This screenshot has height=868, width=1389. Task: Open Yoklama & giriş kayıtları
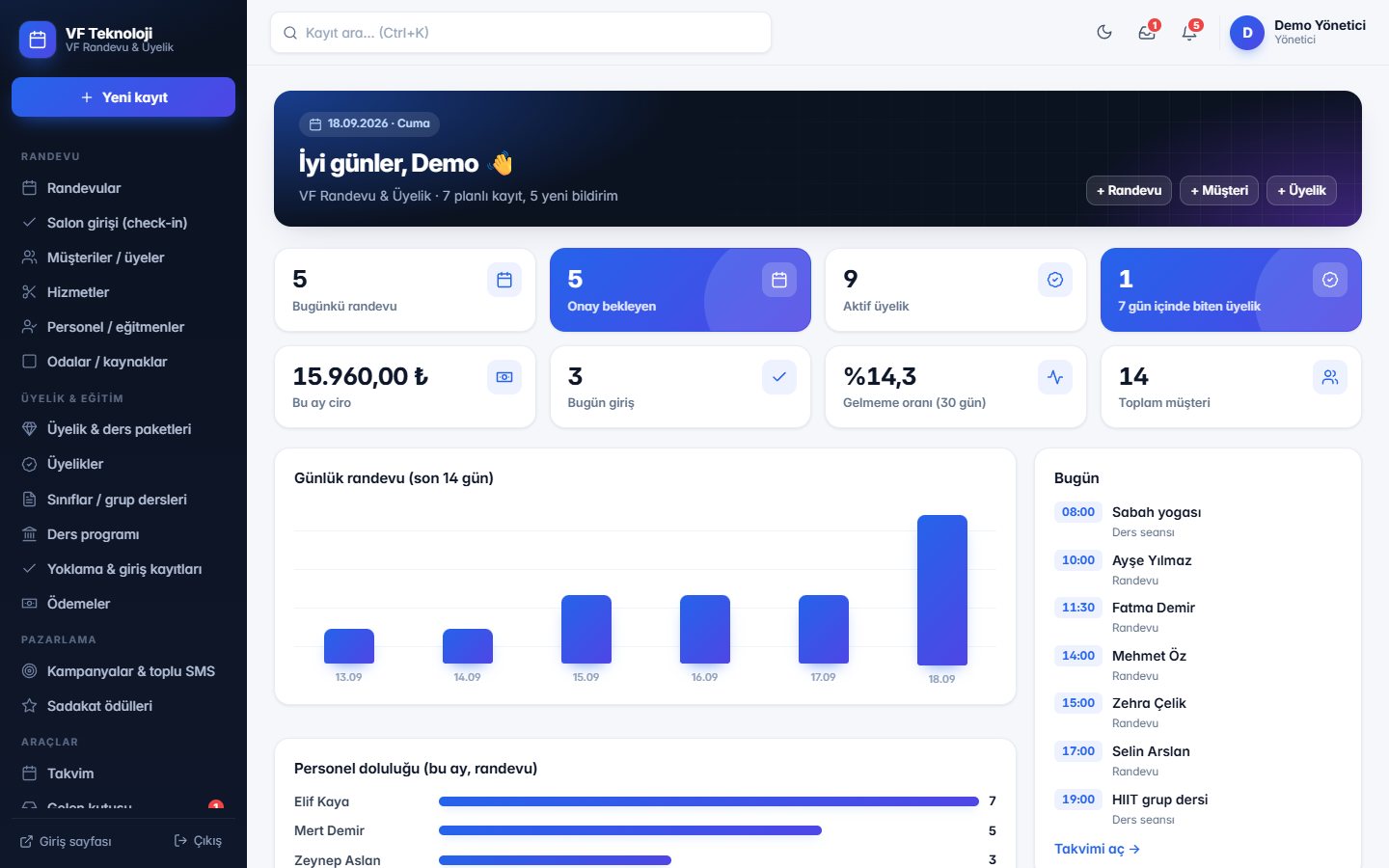(x=123, y=569)
